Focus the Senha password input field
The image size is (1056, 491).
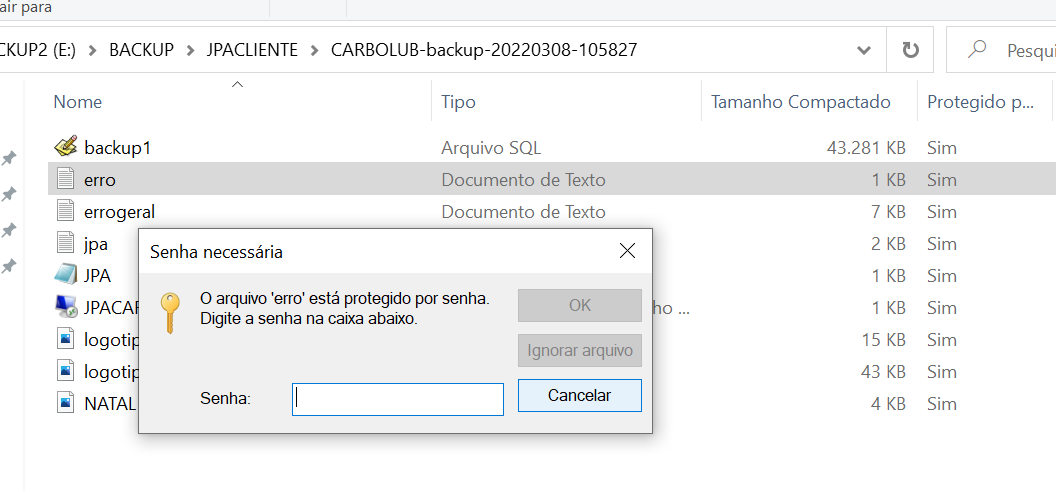click(398, 399)
